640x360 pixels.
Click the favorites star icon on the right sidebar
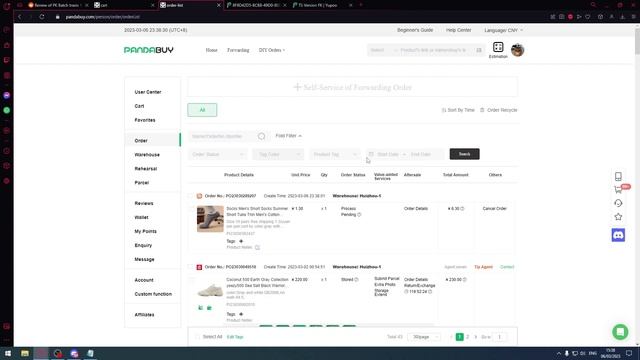pos(618,217)
